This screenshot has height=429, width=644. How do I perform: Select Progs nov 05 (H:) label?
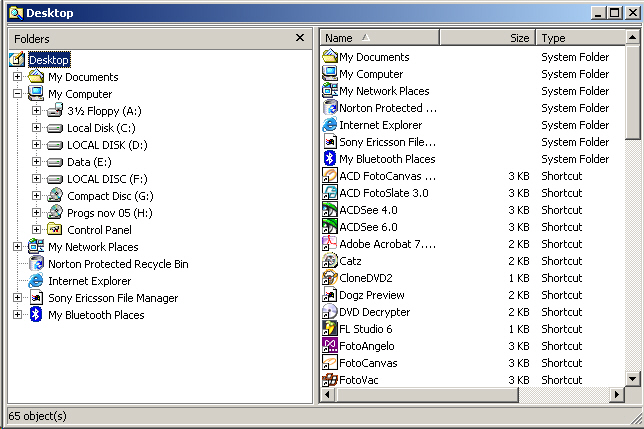click(110, 213)
